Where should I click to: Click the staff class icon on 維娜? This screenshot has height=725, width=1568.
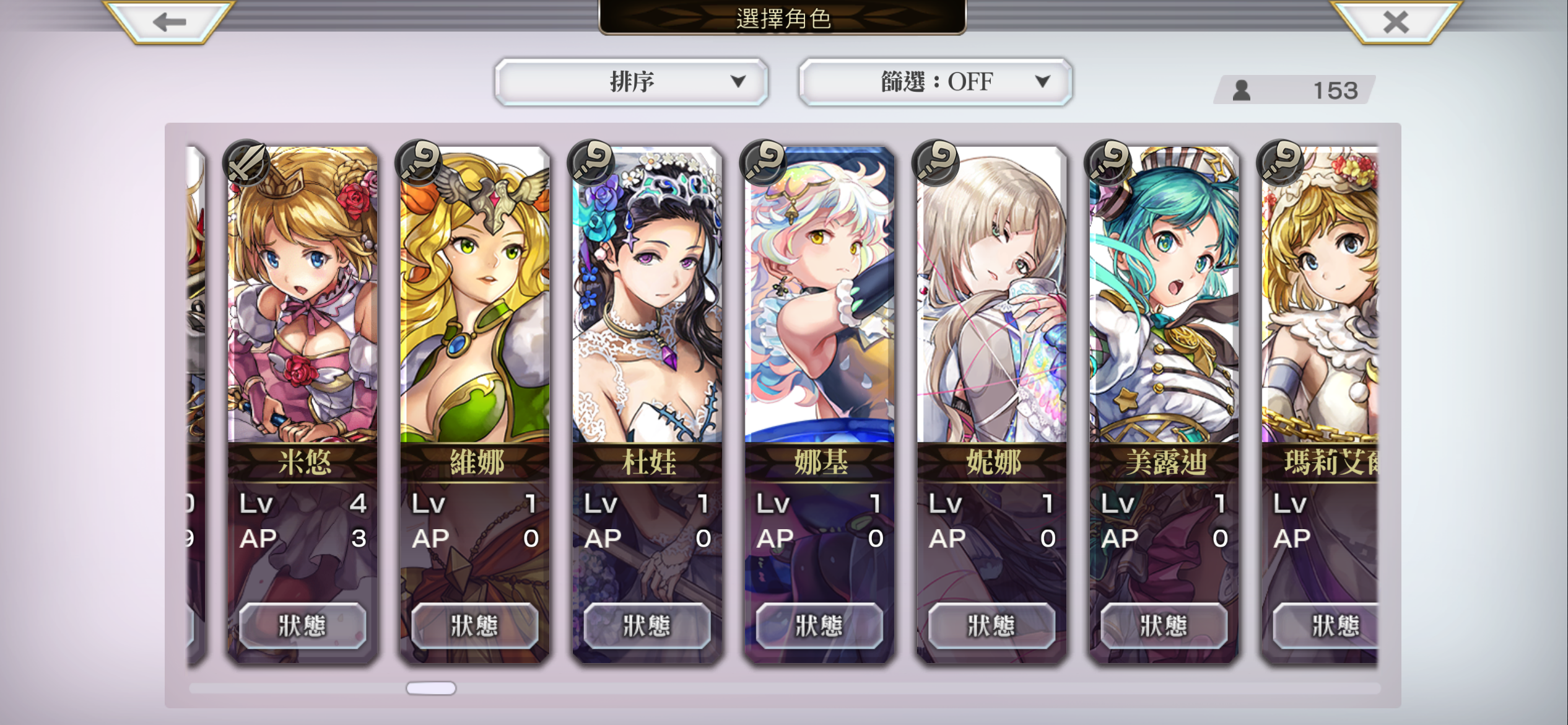[x=419, y=162]
